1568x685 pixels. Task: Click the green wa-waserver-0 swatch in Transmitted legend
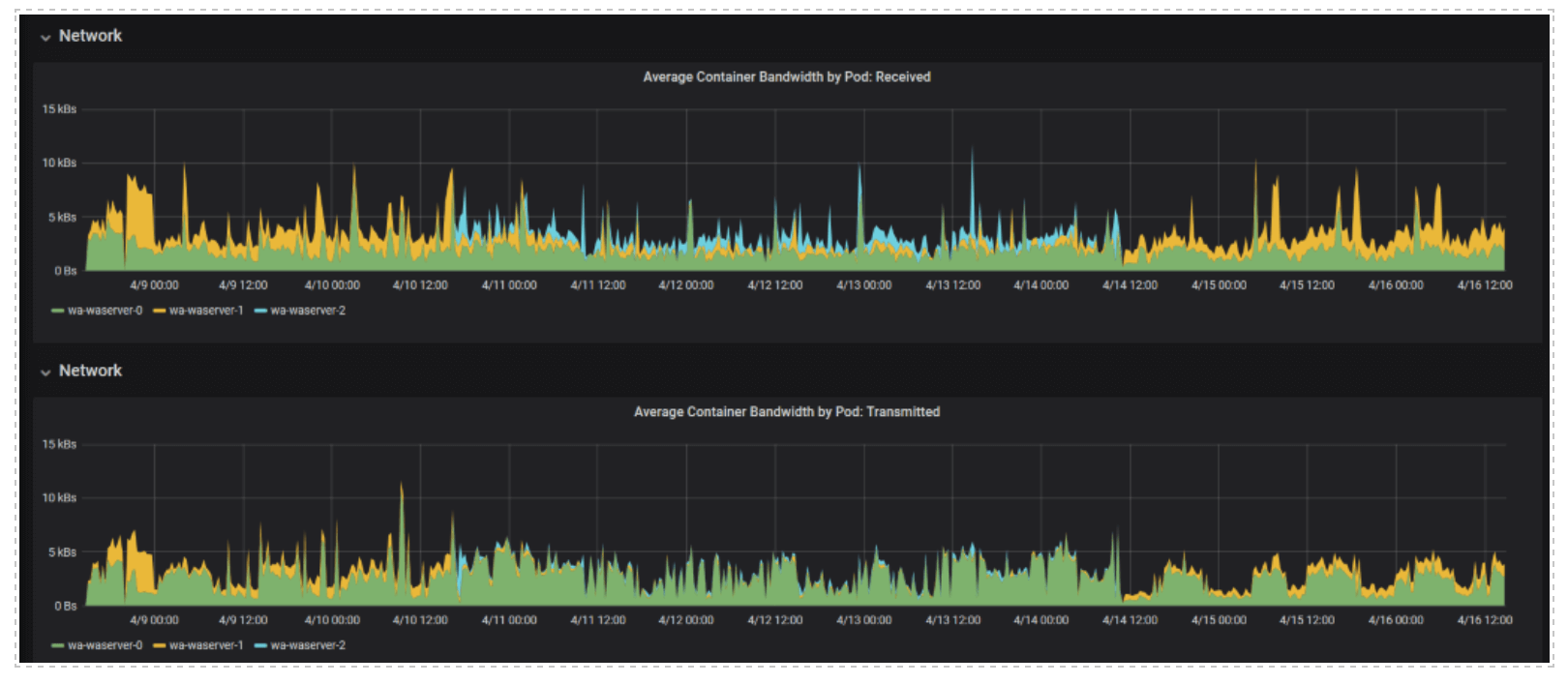tap(57, 646)
